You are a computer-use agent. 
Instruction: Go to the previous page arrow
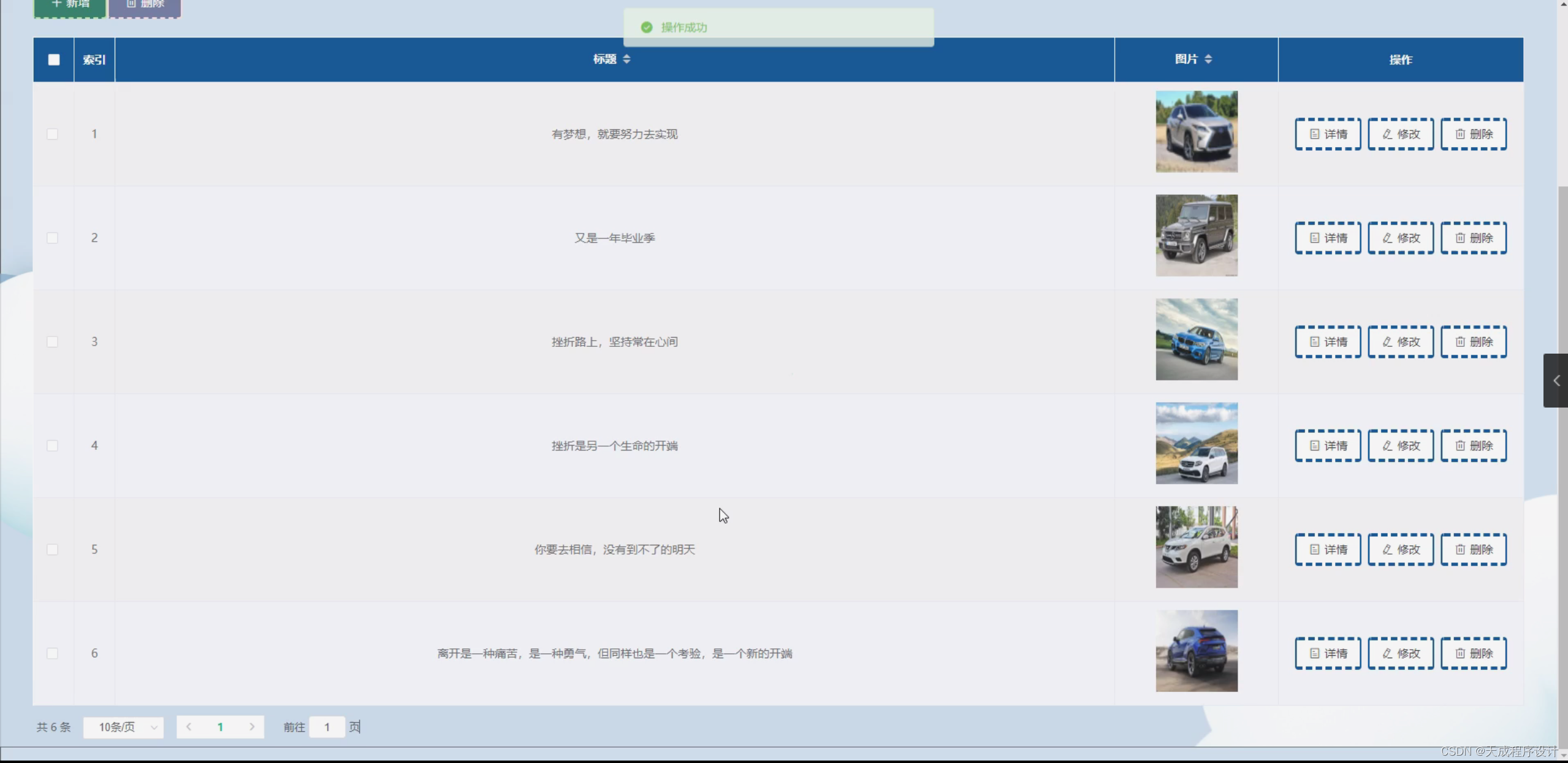pos(189,727)
